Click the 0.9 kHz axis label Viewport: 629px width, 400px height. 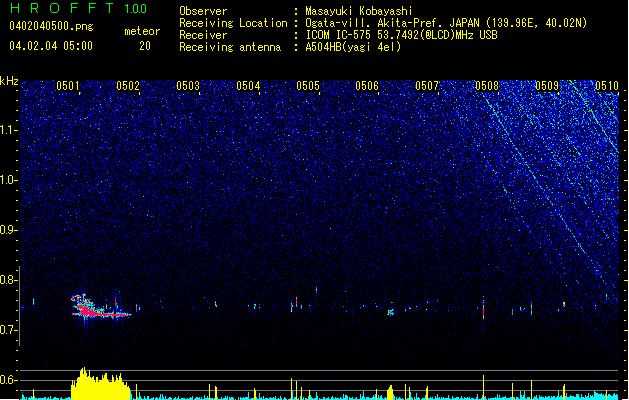click(9, 230)
